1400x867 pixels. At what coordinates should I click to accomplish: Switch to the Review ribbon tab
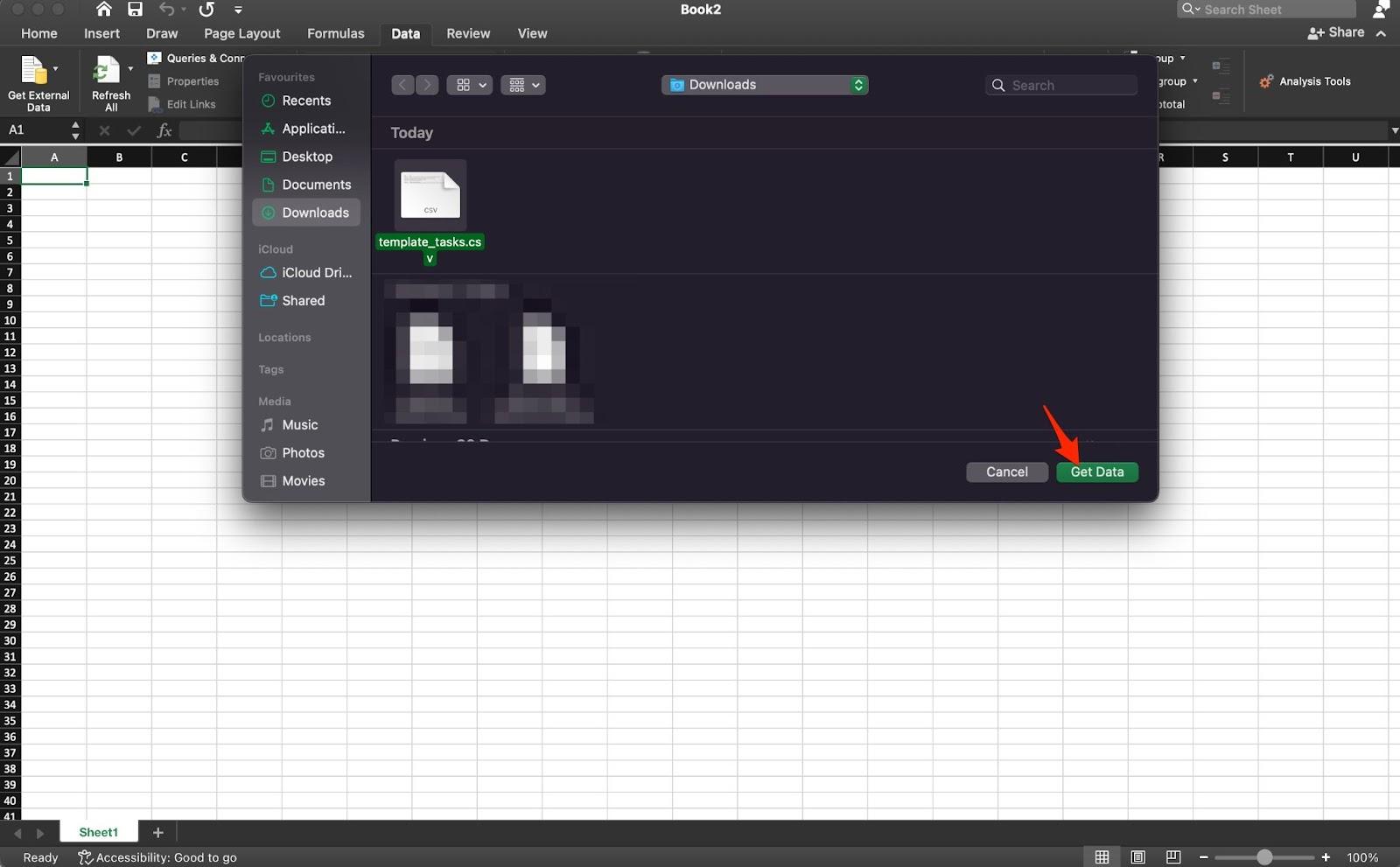click(x=468, y=33)
